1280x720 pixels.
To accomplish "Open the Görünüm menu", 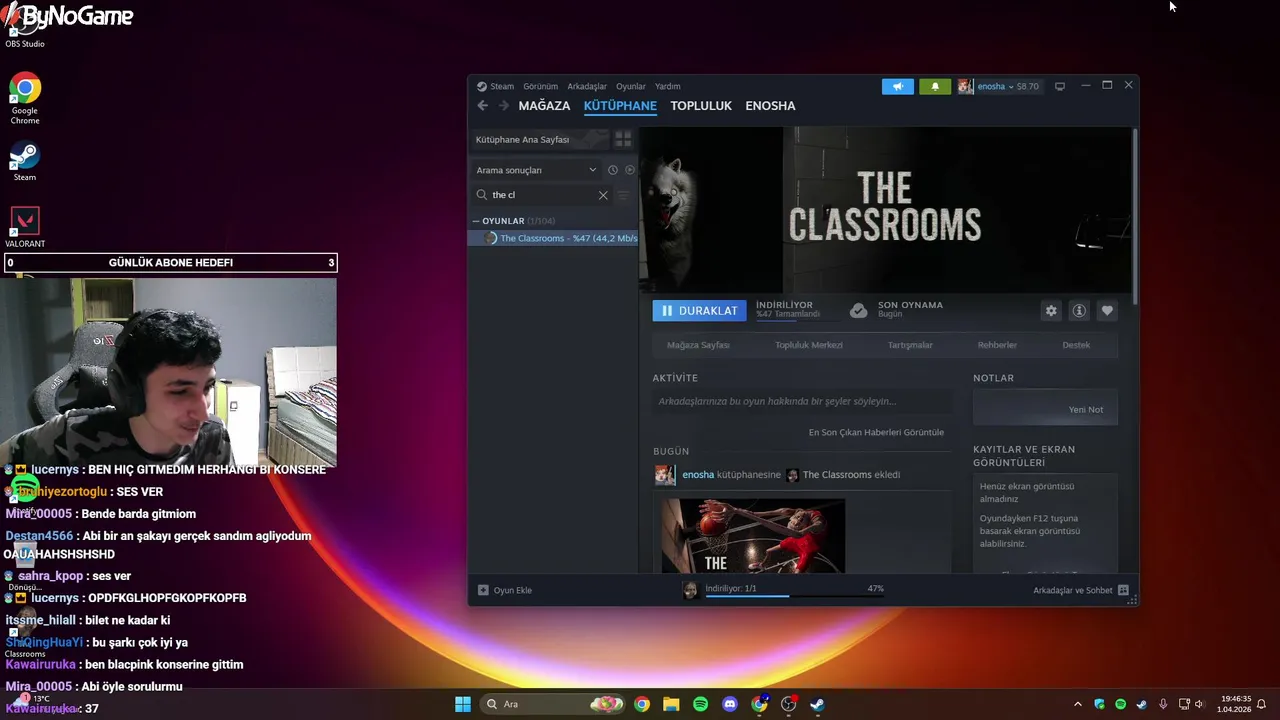I will (x=540, y=86).
